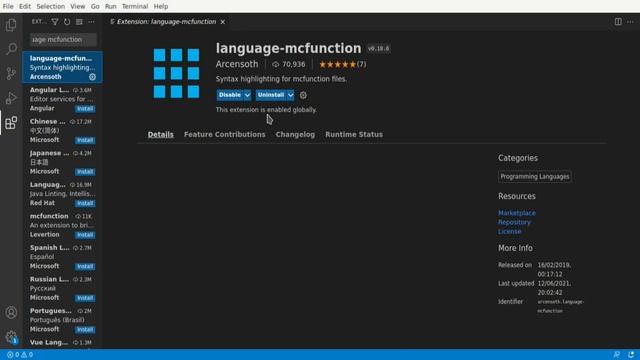Image resolution: width=640 pixels, height=360 pixels.
Task: Install the Chinese language pack
Action: tap(85, 140)
